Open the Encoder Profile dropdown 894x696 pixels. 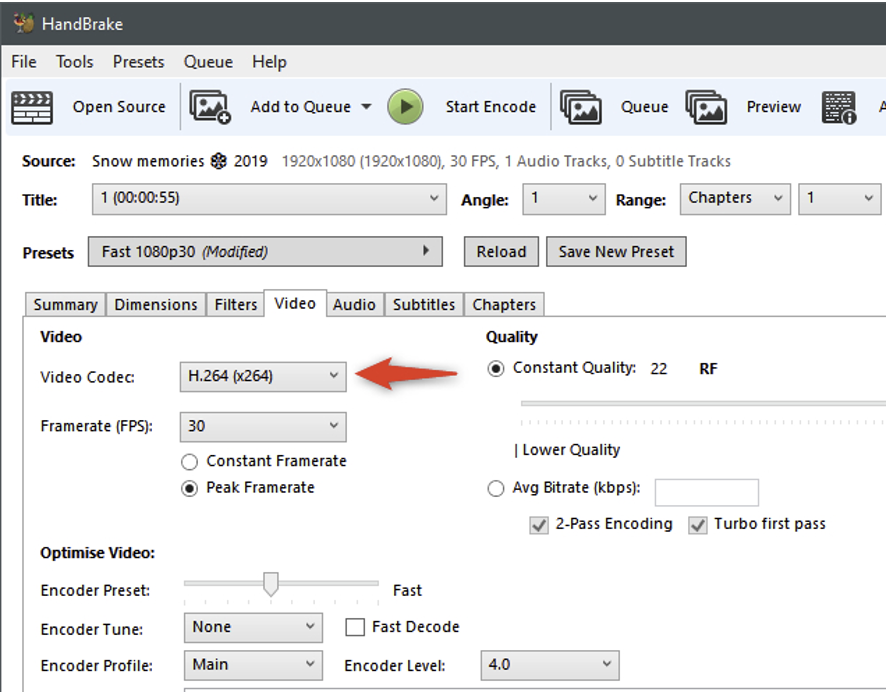click(x=253, y=665)
